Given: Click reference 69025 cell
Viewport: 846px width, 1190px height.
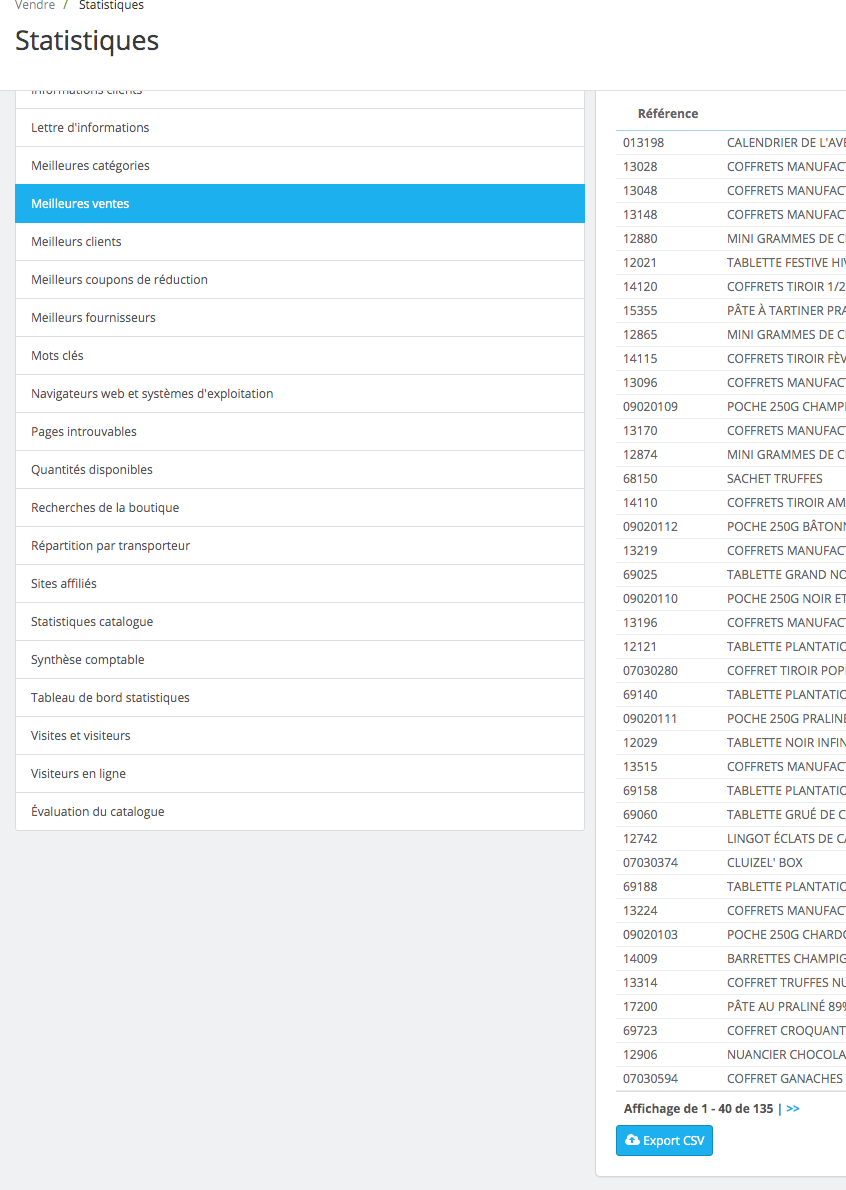Looking at the screenshot, I should [x=640, y=575].
